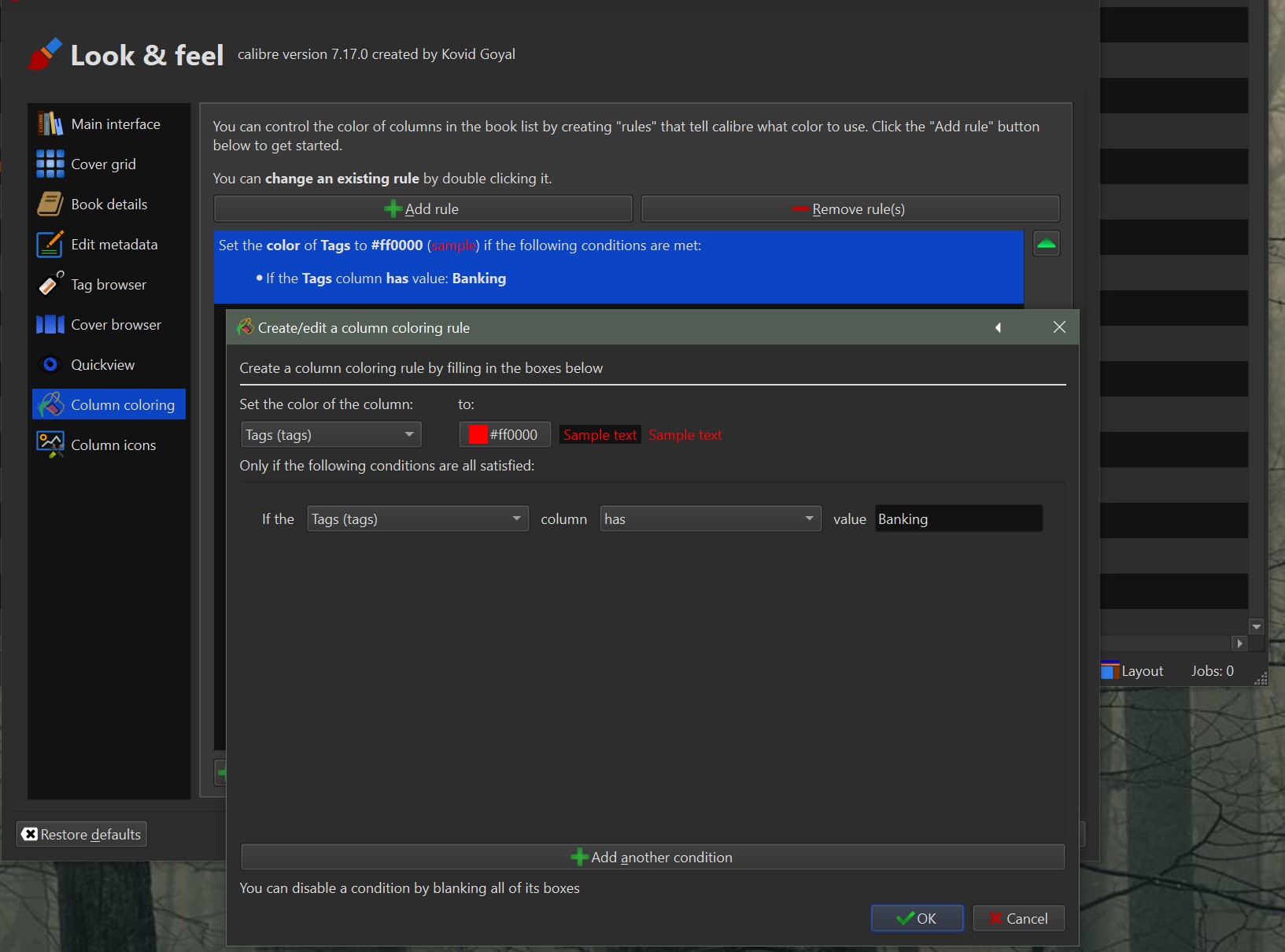Click 'Only if the following conditions are all satisfied' label
Screen dimensions: 1285x952
point(386,466)
